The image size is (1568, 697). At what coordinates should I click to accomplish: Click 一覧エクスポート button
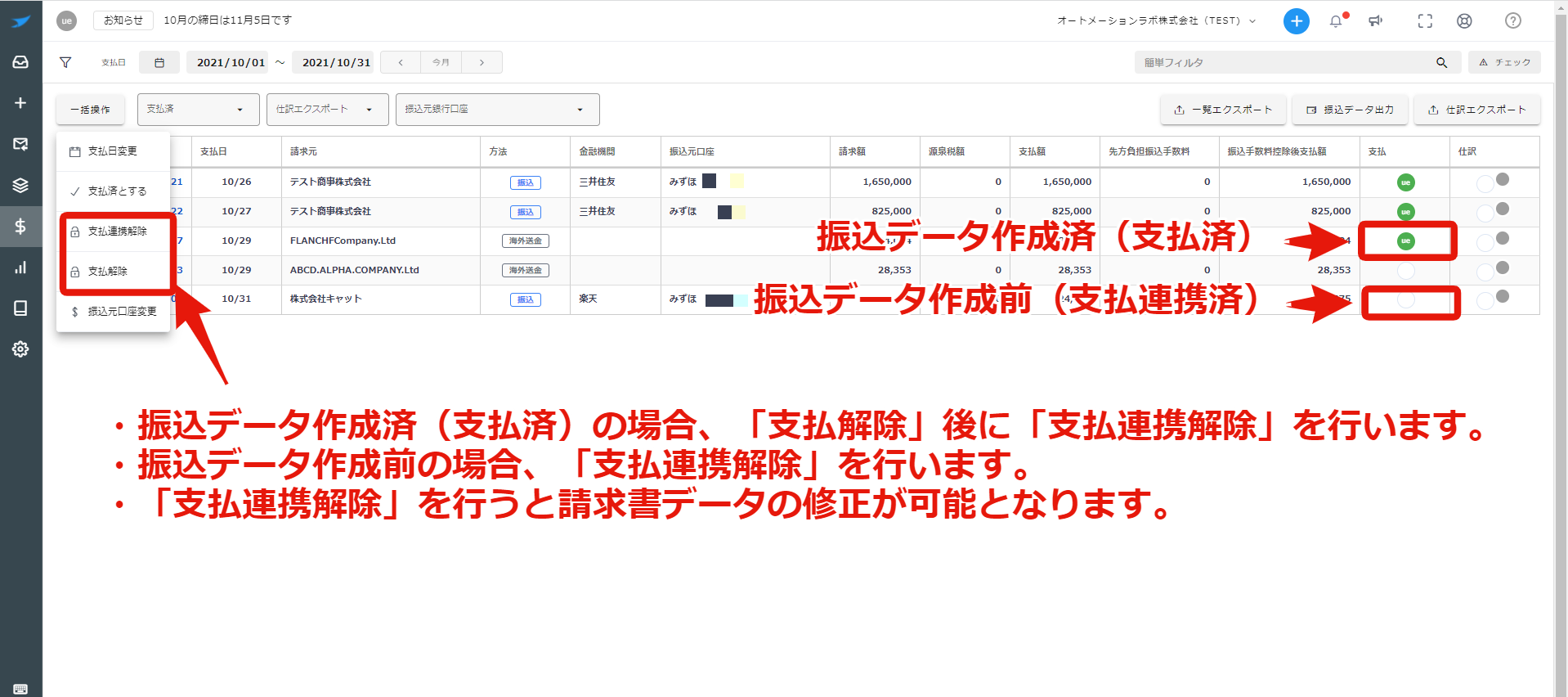1223,110
